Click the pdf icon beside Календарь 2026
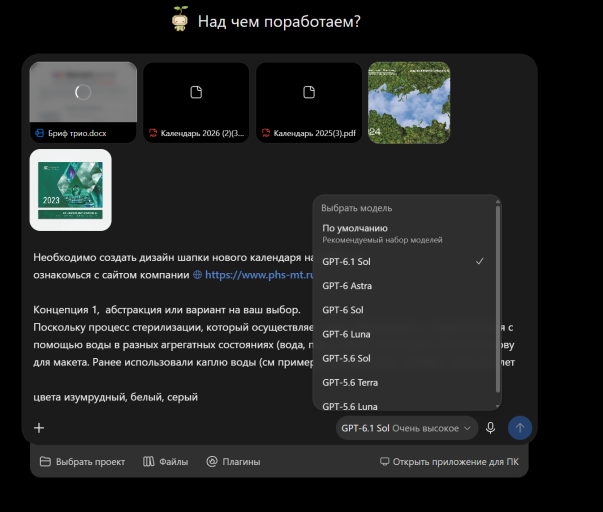 (x=153, y=133)
